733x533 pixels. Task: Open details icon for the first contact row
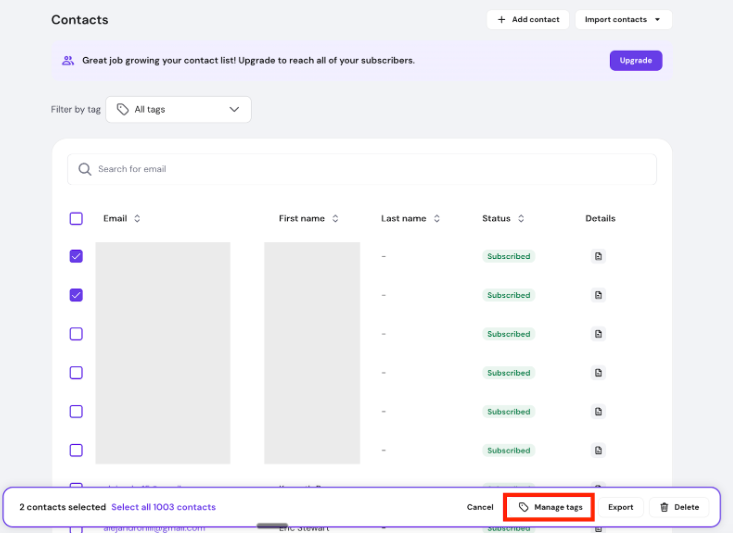[x=598, y=256]
